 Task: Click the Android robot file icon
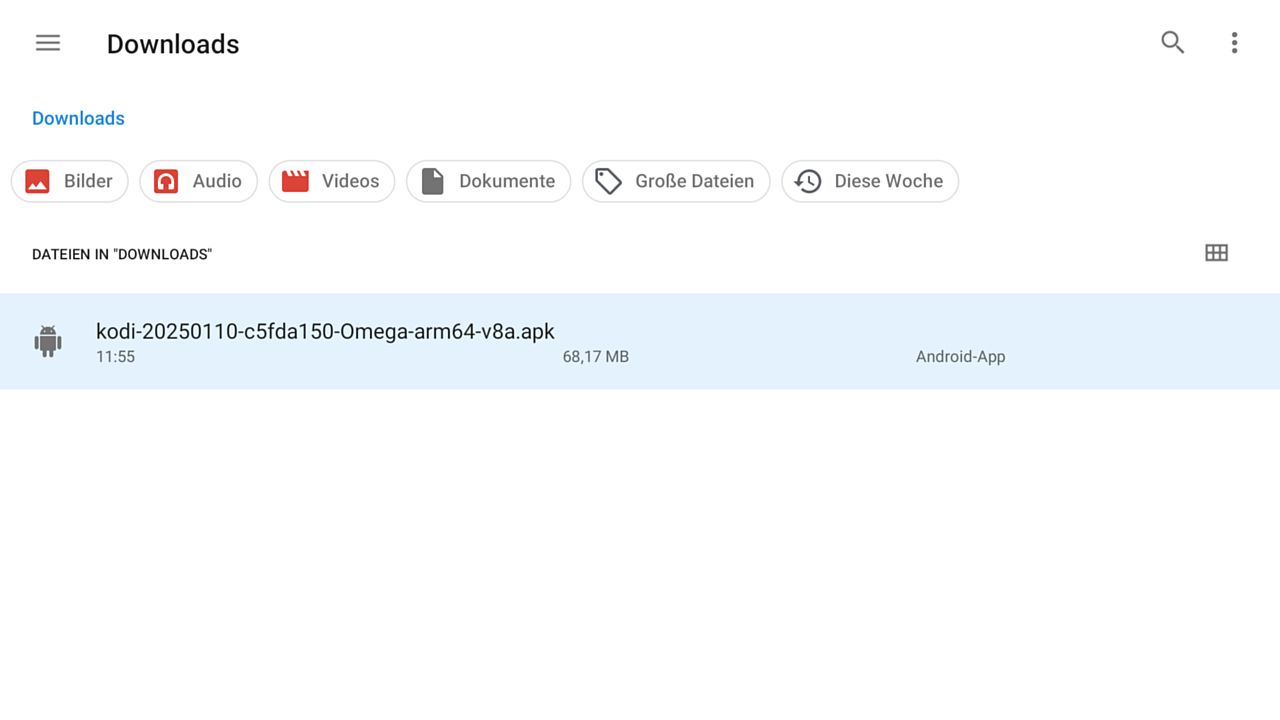pyautogui.click(x=48, y=341)
